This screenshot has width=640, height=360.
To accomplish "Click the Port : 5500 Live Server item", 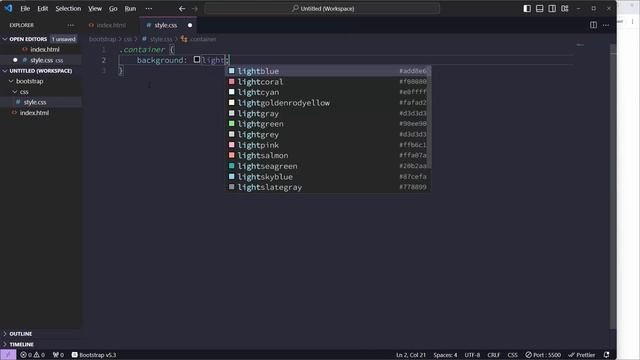I will tap(543, 355).
